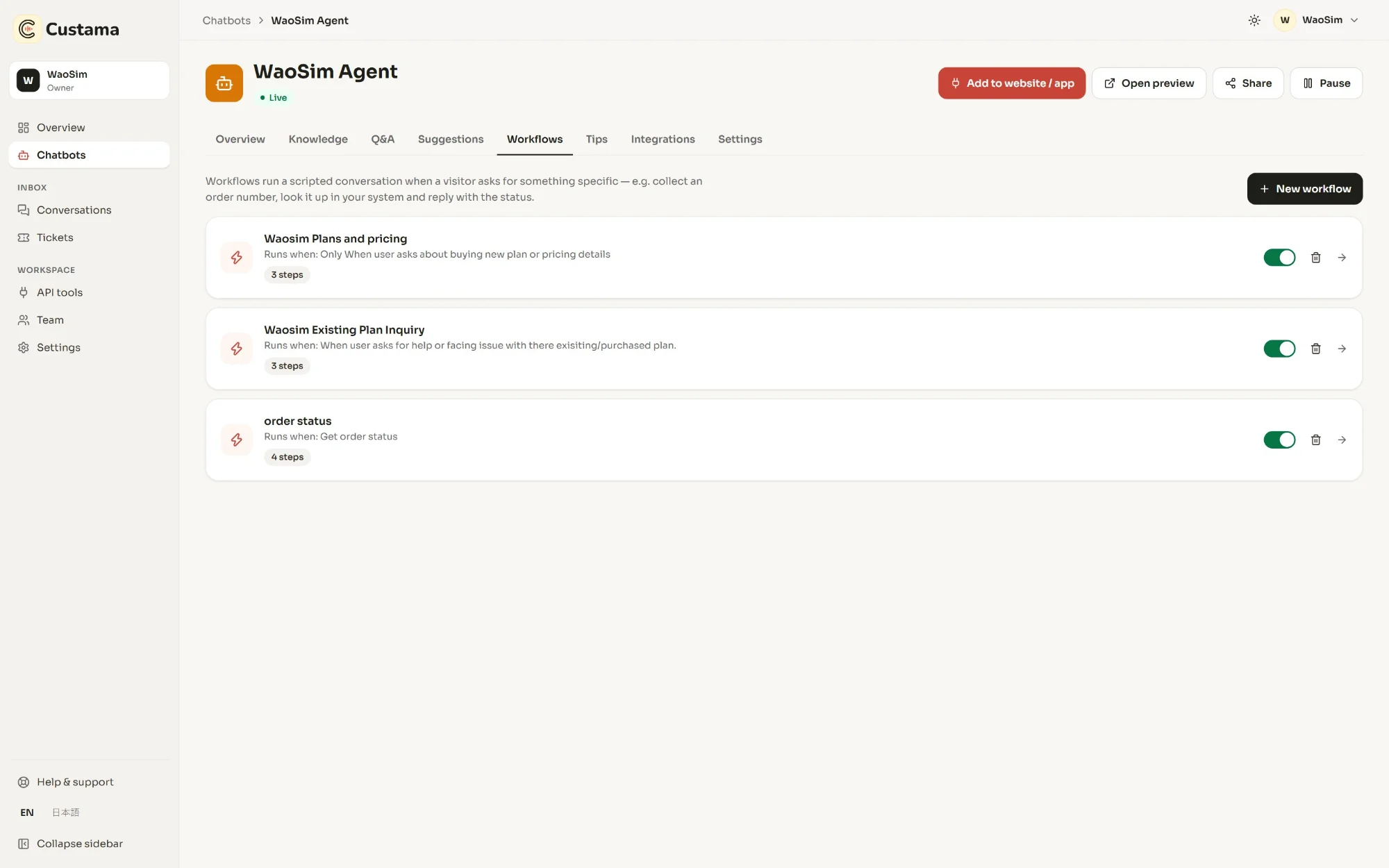Click the order status workflow title

click(297, 421)
